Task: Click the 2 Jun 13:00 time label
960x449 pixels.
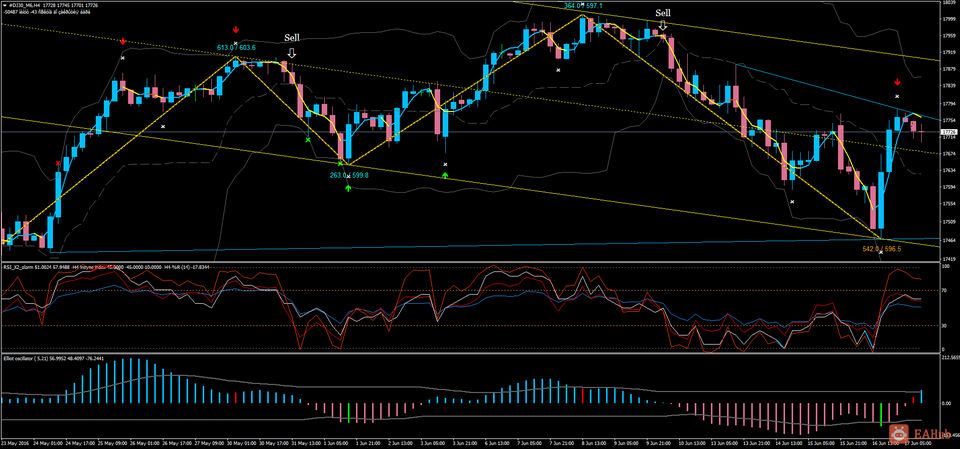Action: (400, 443)
